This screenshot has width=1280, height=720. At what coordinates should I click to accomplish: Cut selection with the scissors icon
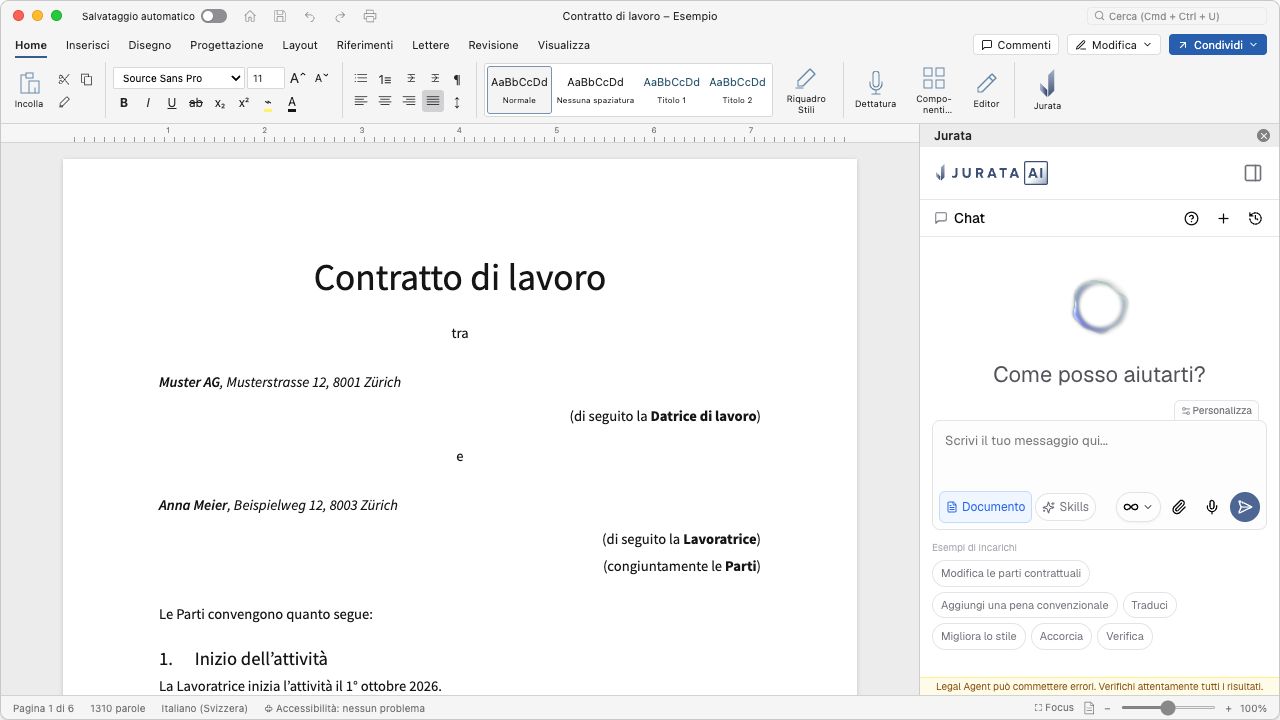tap(64, 79)
